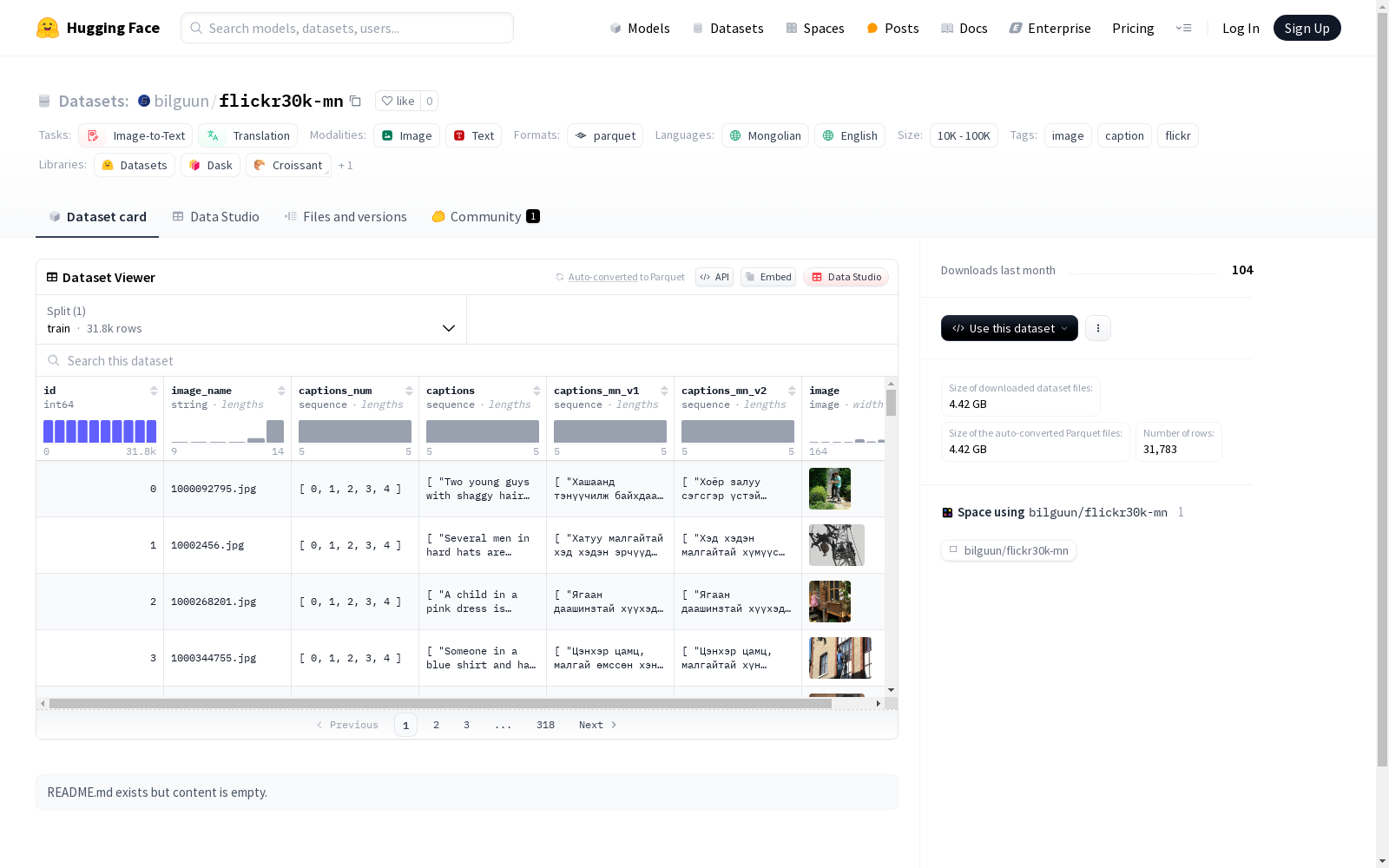This screenshot has height=868, width=1389.
Task: Click the Search this dataset field
Action: point(467,360)
